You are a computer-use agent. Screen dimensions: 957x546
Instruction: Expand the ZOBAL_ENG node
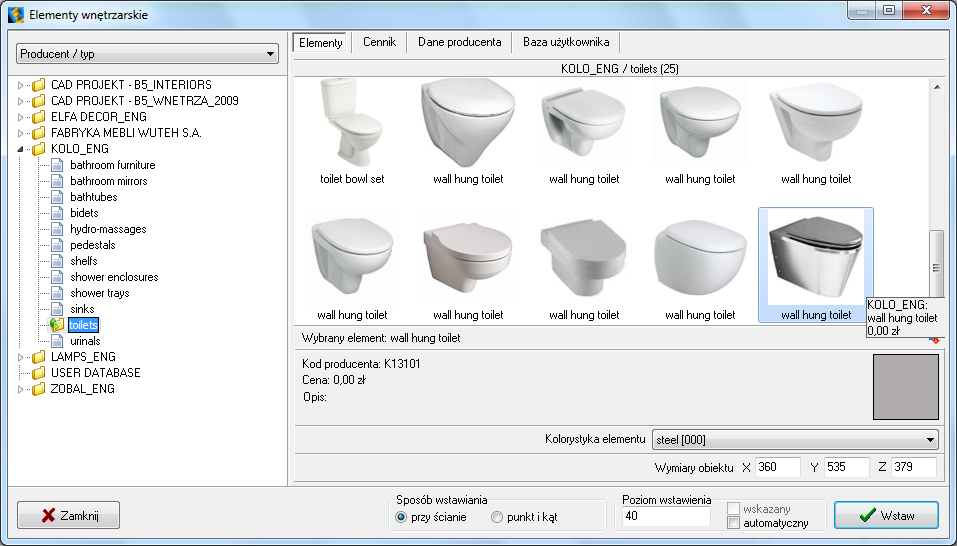point(20,389)
